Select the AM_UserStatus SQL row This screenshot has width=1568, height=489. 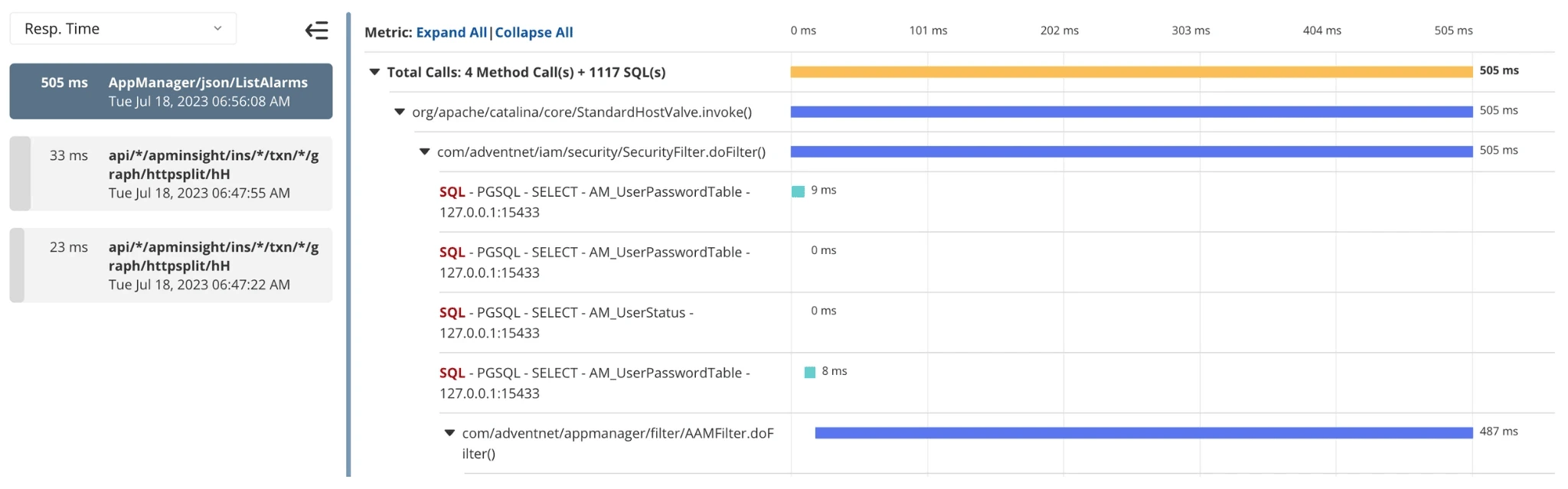click(566, 322)
